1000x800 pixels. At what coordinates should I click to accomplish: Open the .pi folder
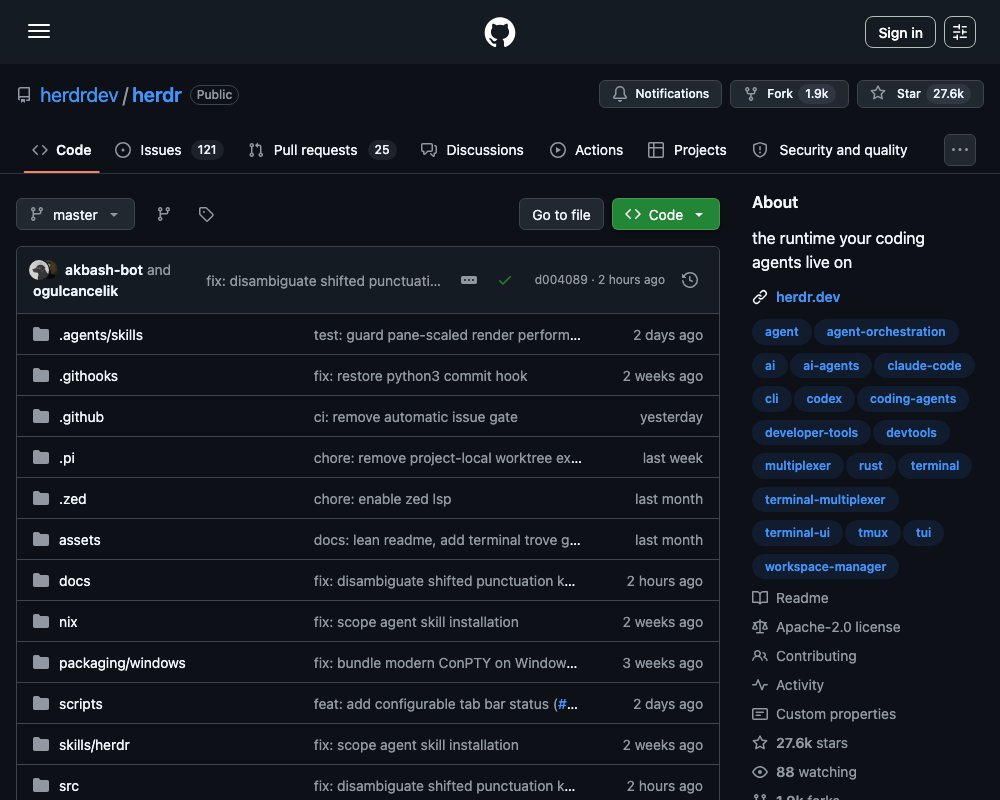point(67,458)
